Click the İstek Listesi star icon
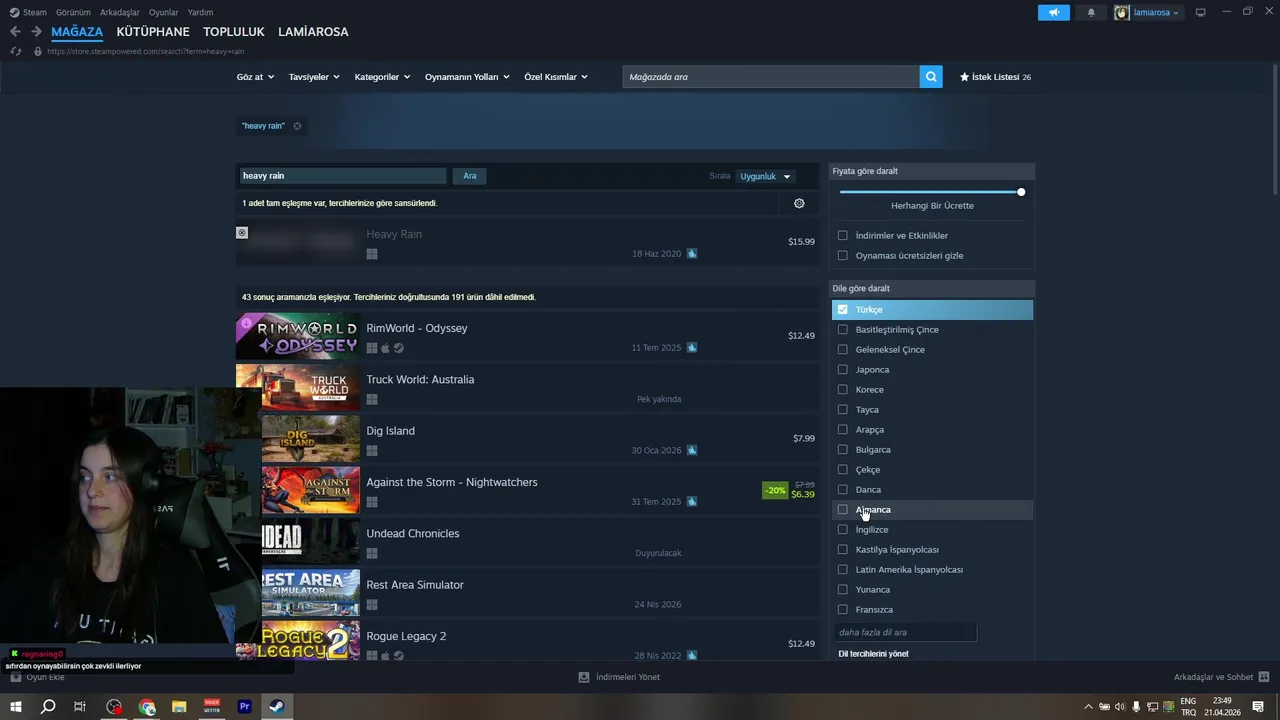1280x720 pixels. point(965,77)
